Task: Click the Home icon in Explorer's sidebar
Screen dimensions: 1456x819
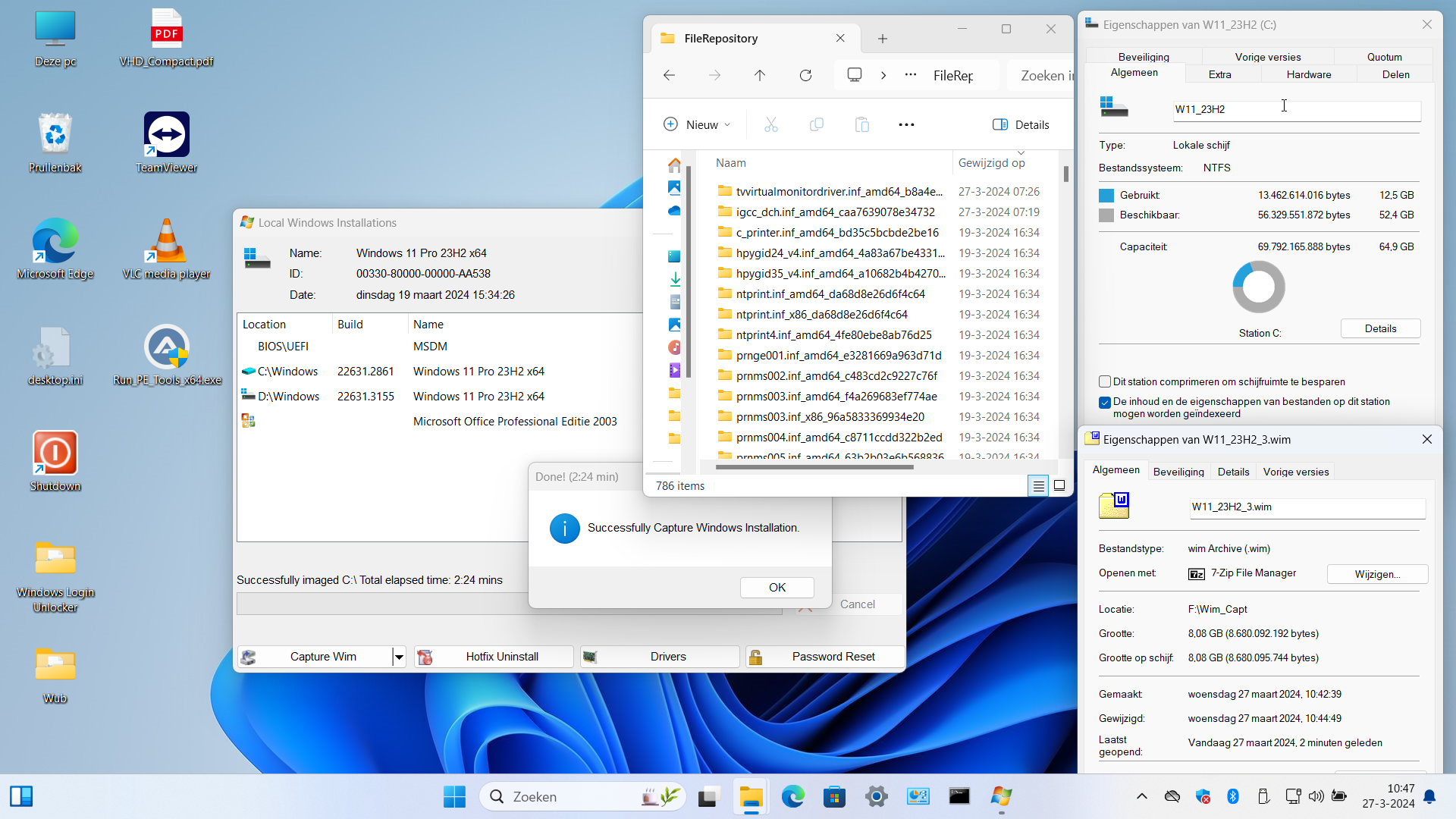Action: pyautogui.click(x=674, y=165)
